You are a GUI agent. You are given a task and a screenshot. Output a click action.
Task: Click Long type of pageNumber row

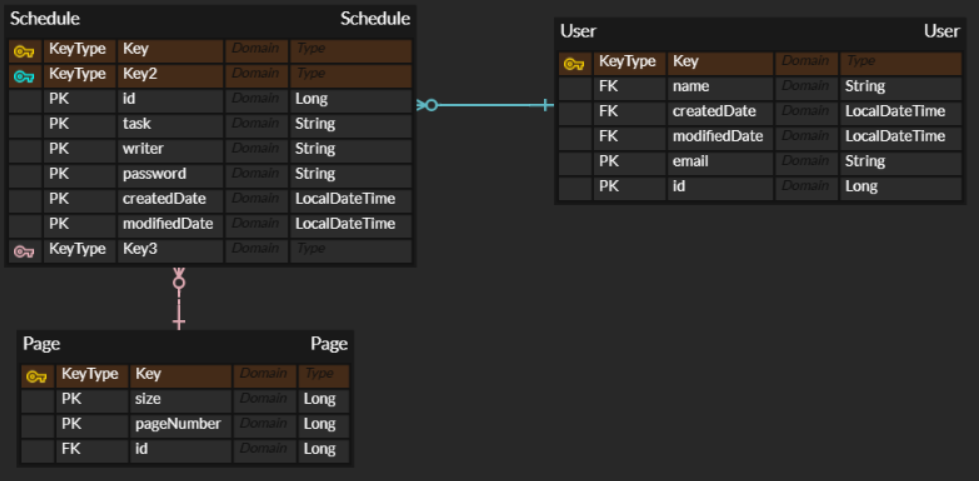(x=324, y=426)
